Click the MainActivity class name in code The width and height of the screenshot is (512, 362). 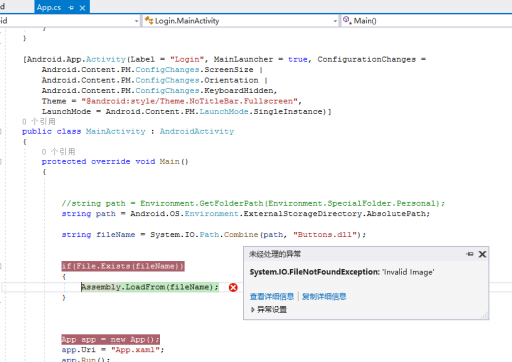[116, 131]
